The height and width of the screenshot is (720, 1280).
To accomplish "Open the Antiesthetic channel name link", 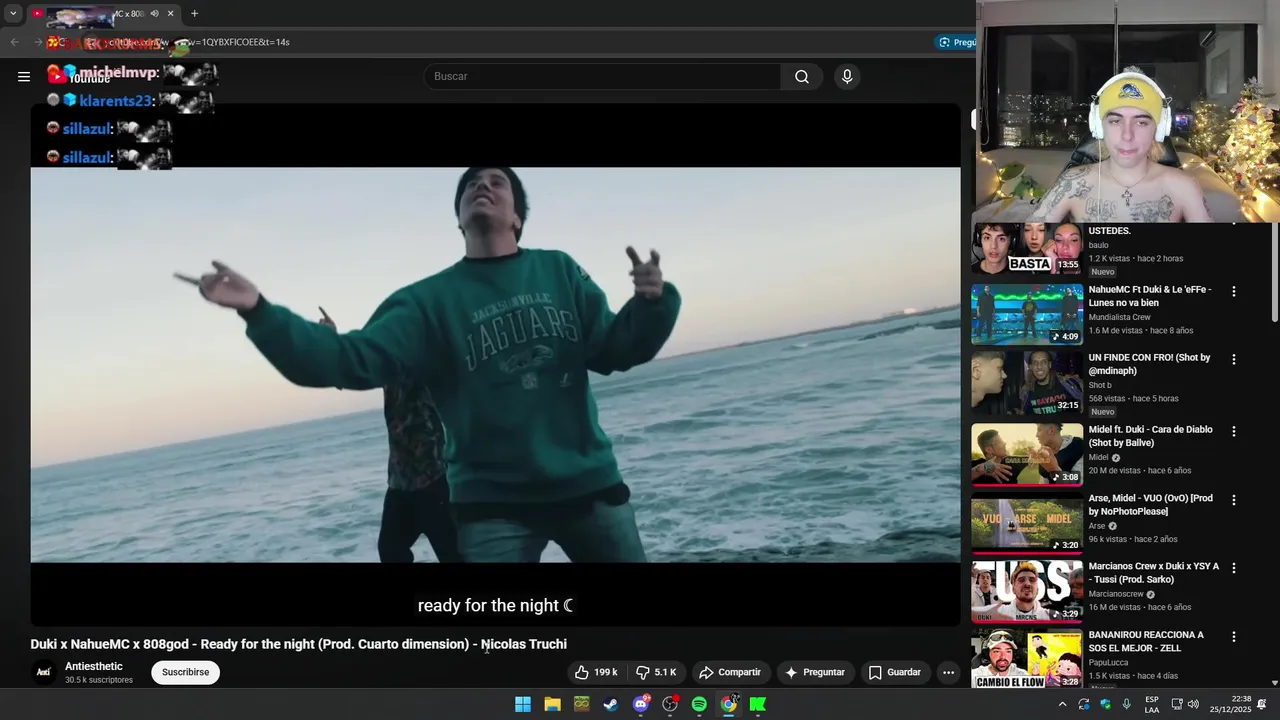I will pyautogui.click(x=94, y=666).
